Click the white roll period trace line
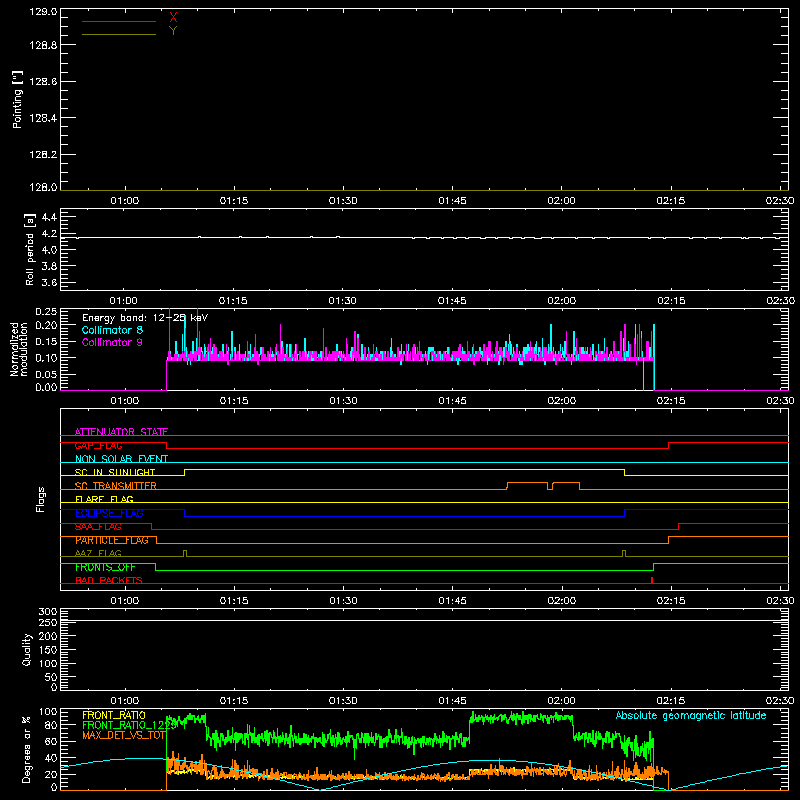Viewport: 800px width, 800px height. (x=424, y=237)
